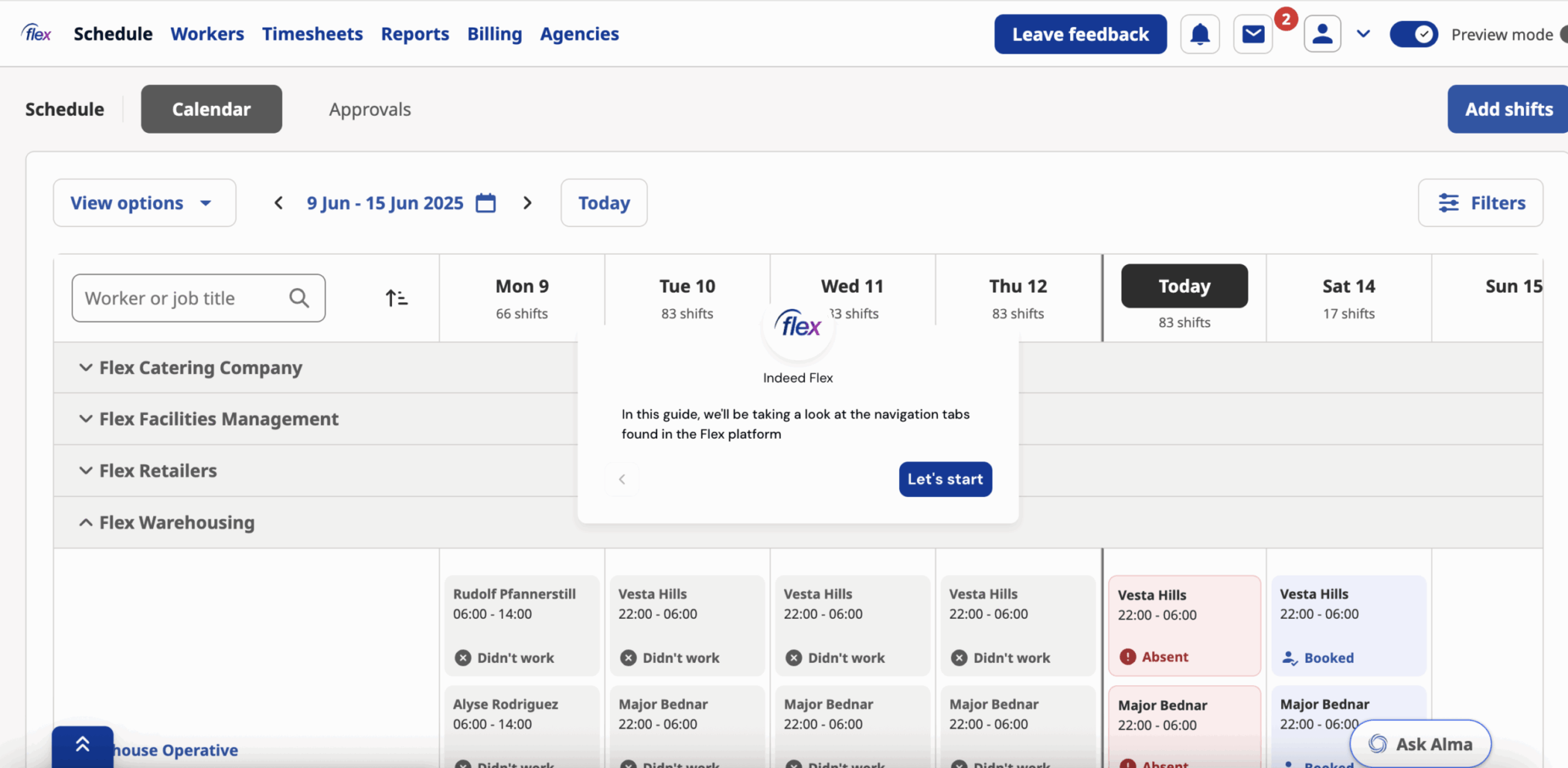Image resolution: width=1568 pixels, height=768 pixels.
Task: Click Didn't work icon on Vesta Hills Tuesday
Action: [x=629, y=658]
